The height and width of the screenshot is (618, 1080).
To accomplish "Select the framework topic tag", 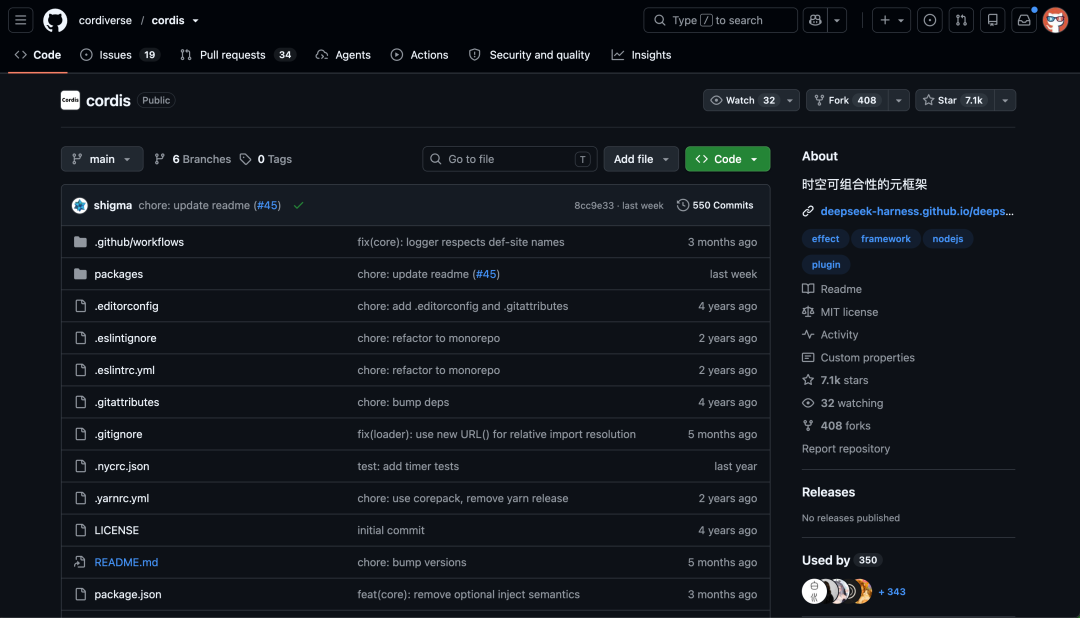I will pos(886,239).
